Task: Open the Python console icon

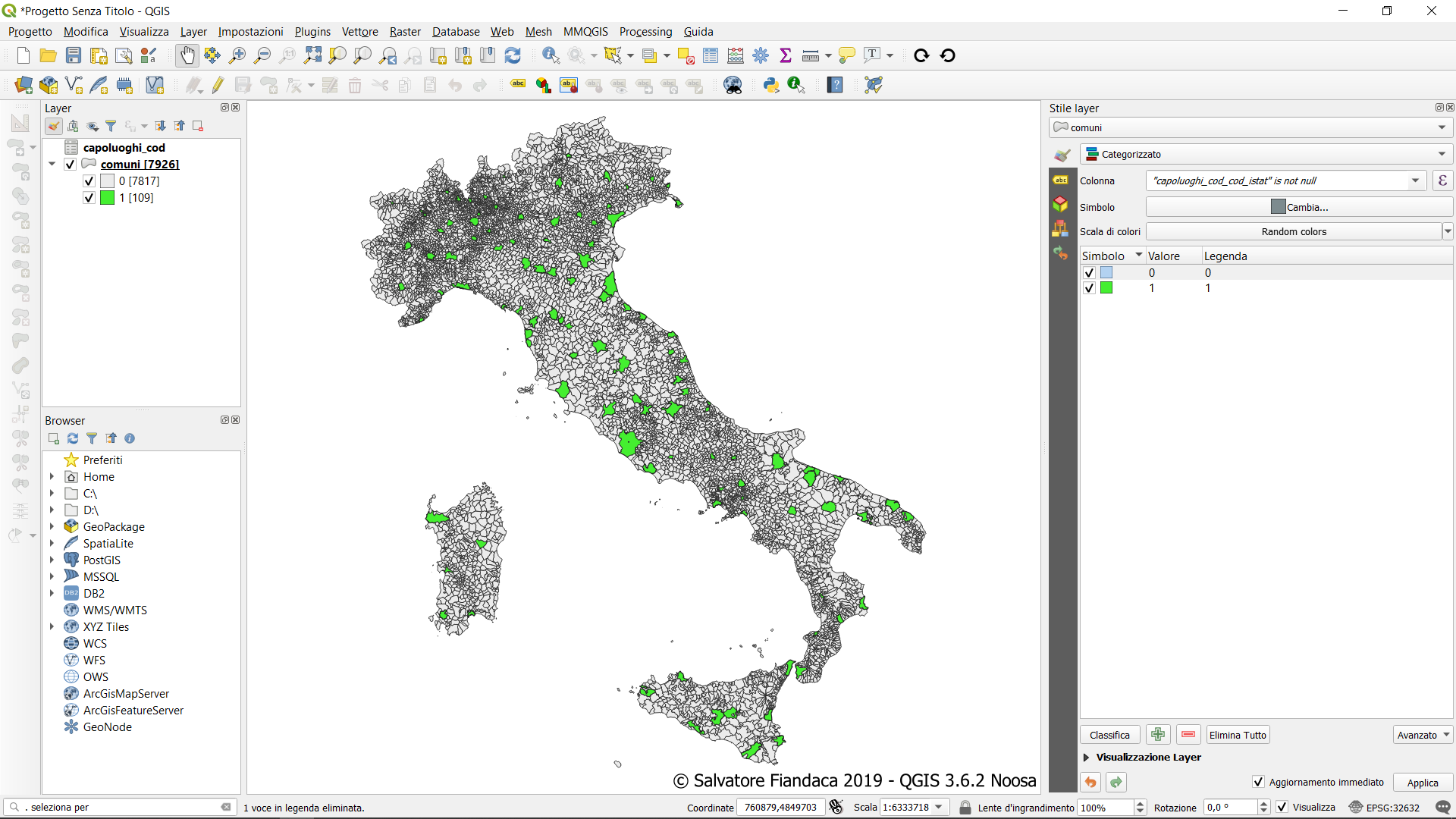Action: 771,85
